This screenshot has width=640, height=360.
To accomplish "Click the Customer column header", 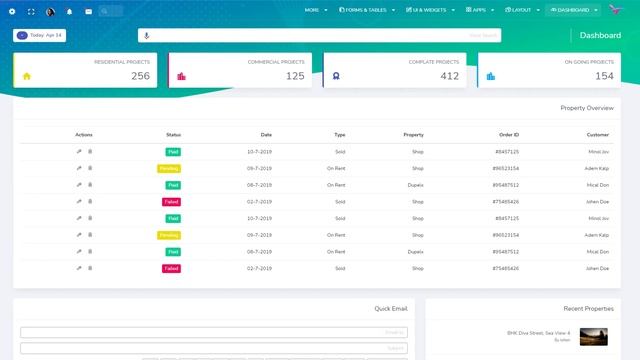I will click(598, 135).
